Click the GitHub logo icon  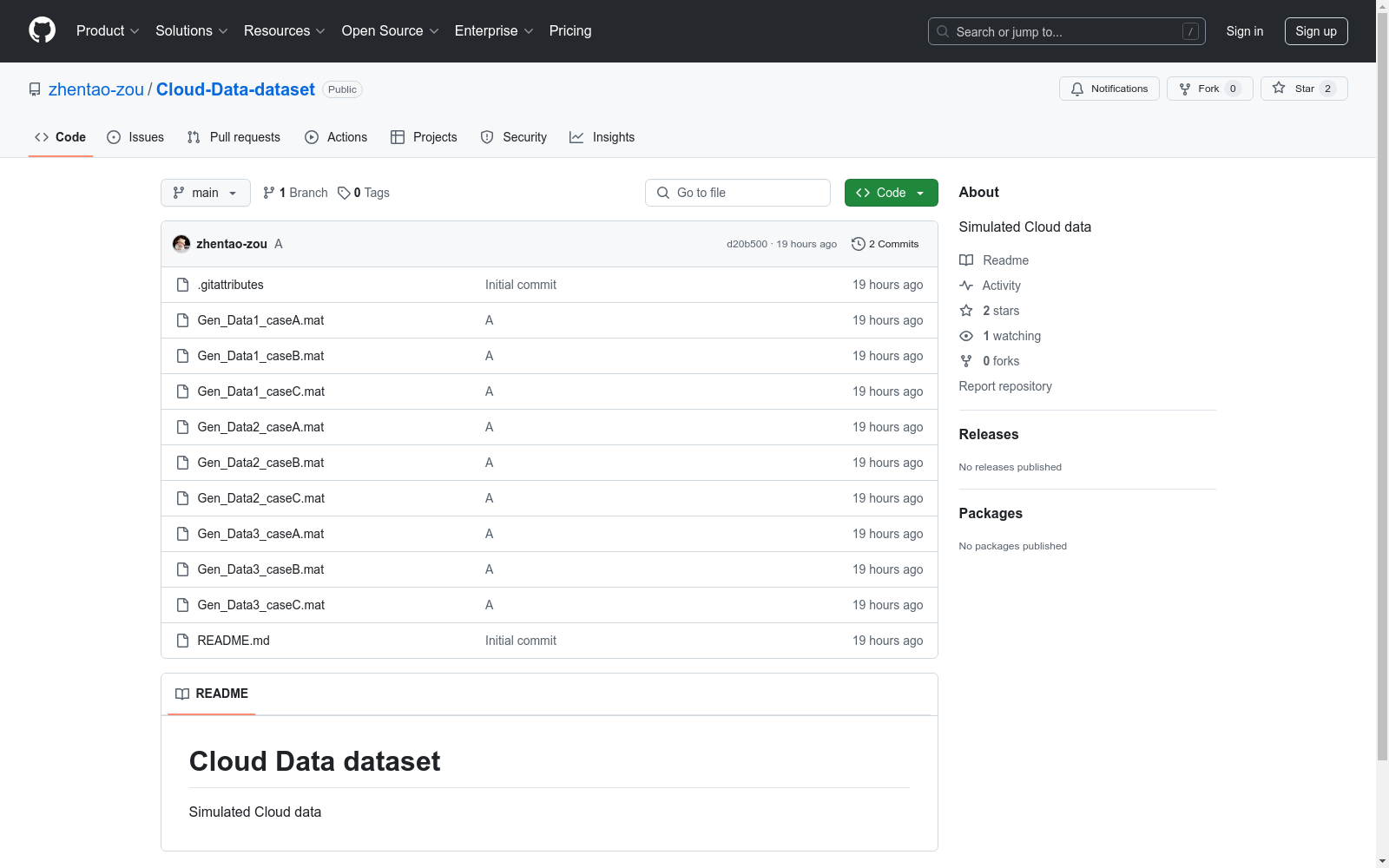(42, 30)
